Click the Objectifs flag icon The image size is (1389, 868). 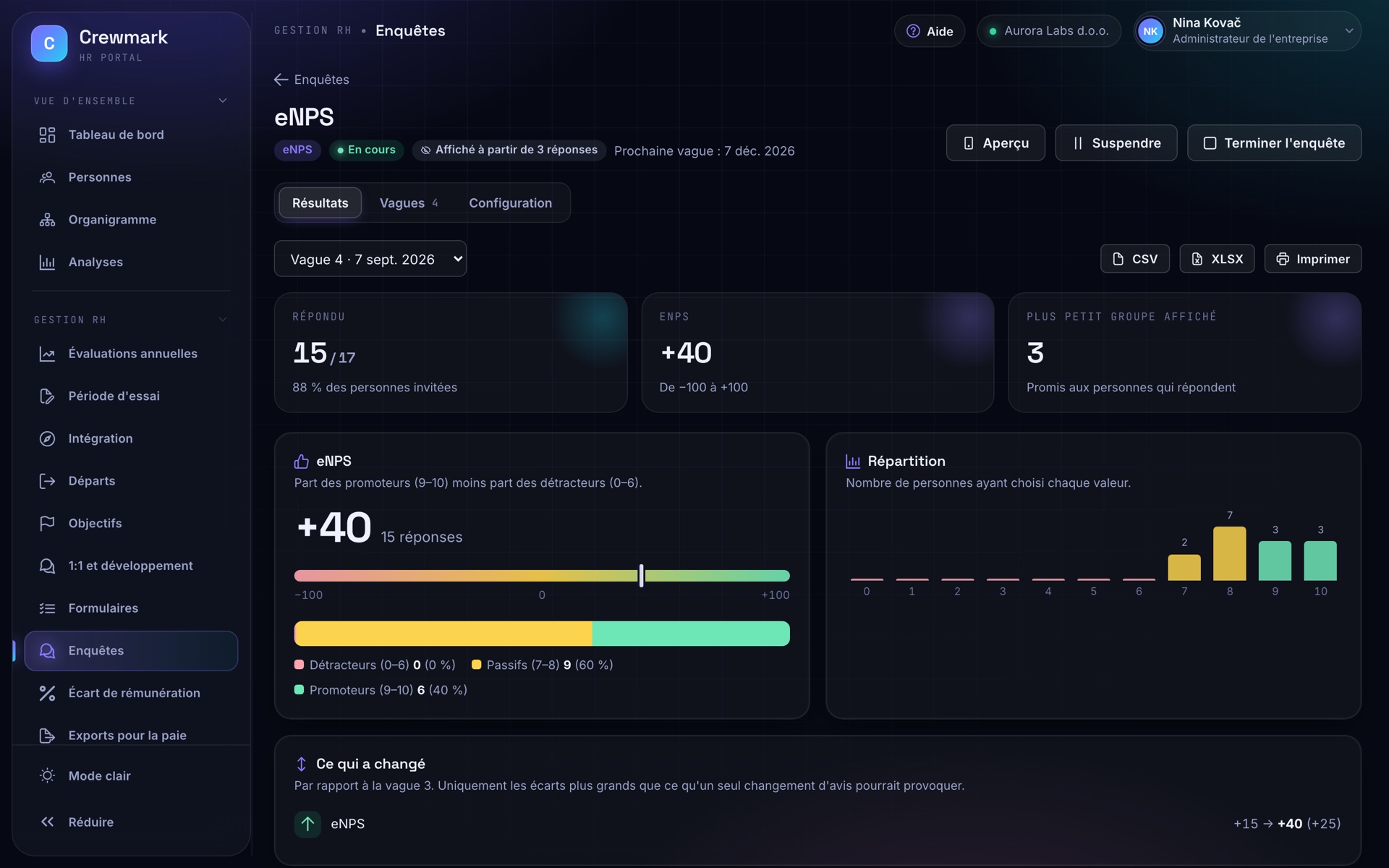[x=47, y=523]
